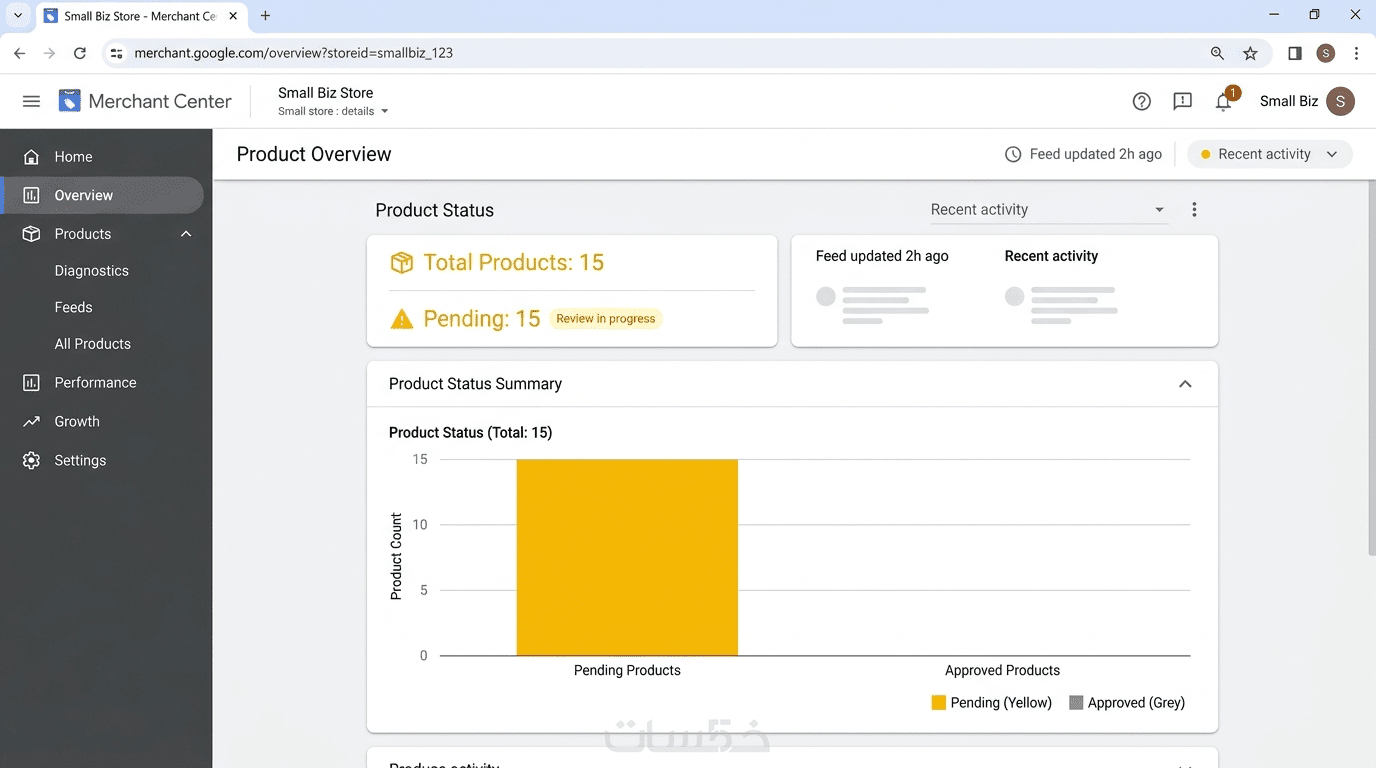Collapse the Product Status Summary section

(x=1185, y=384)
